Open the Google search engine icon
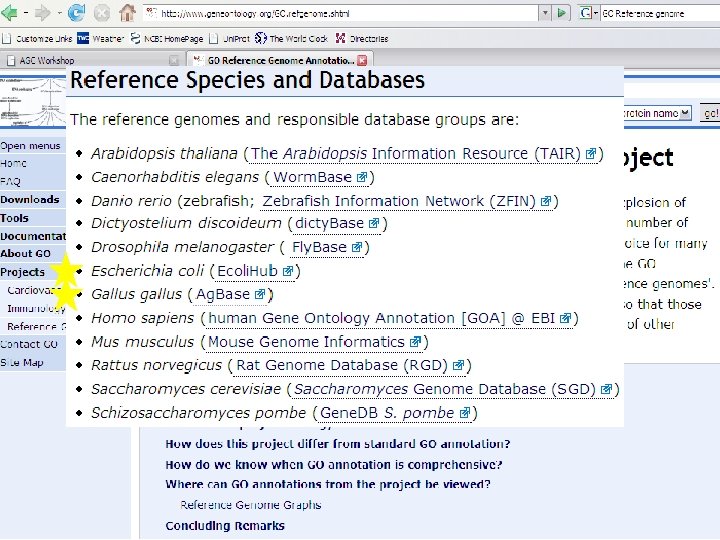 pyautogui.click(x=585, y=13)
